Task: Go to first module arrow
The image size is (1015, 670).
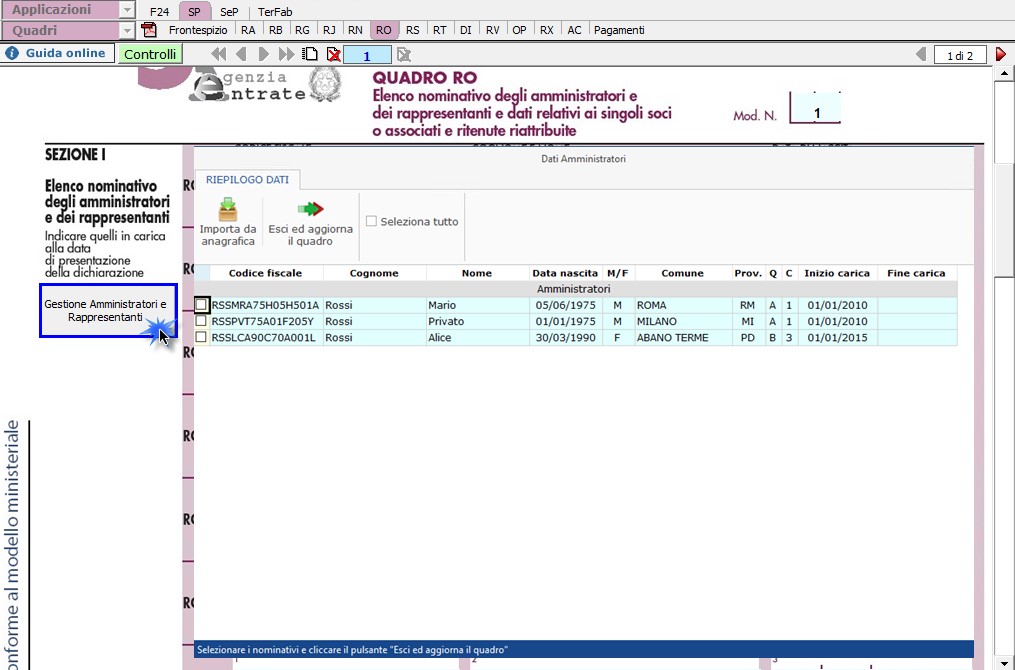Action: click(x=218, y=54)
